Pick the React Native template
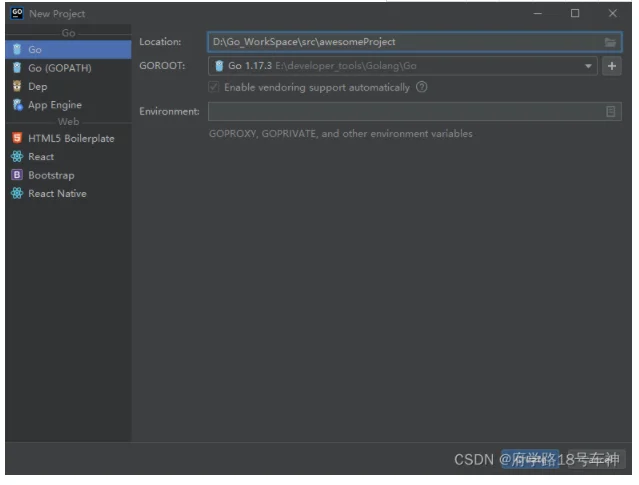The image size is (639, 485). (x=68, y=194)
